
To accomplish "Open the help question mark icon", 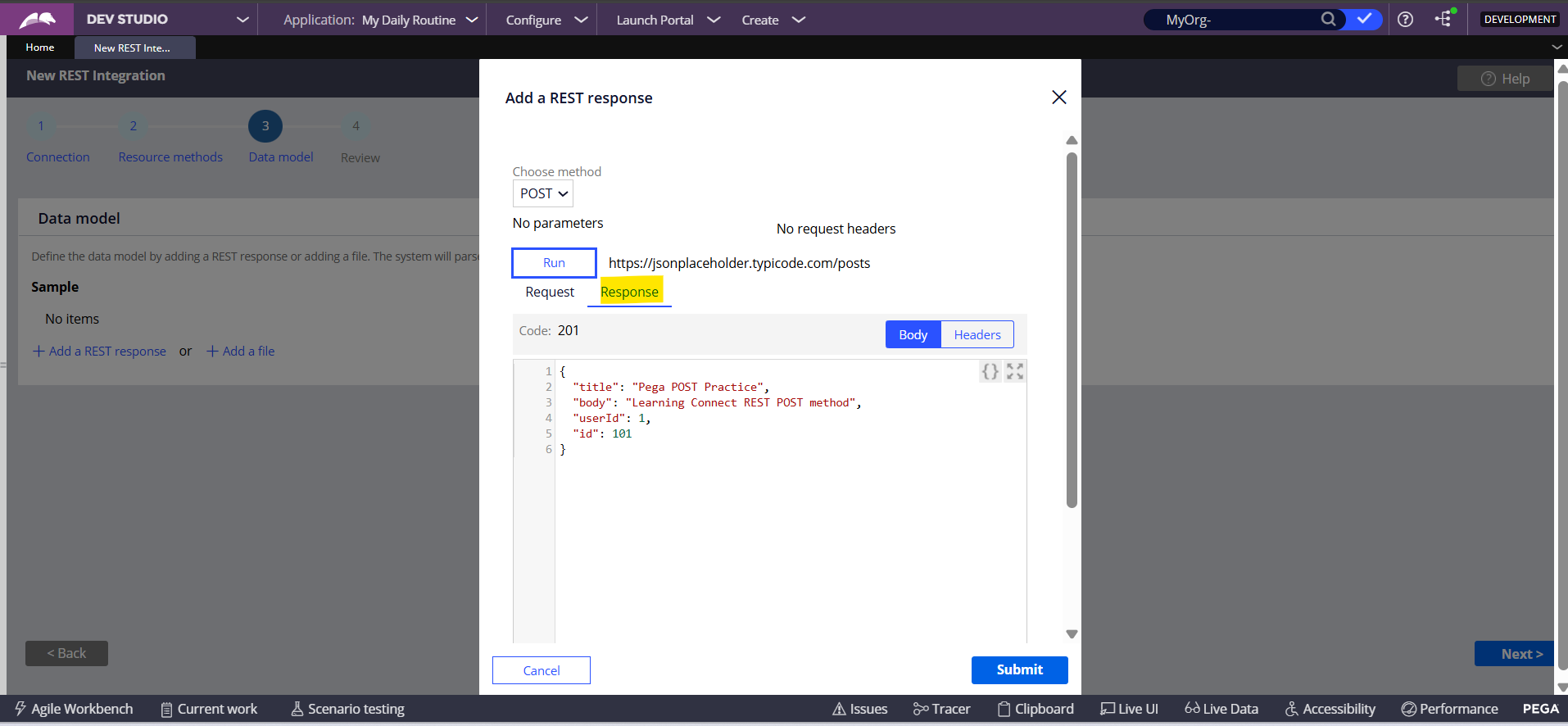I will tap(1405, 20).
